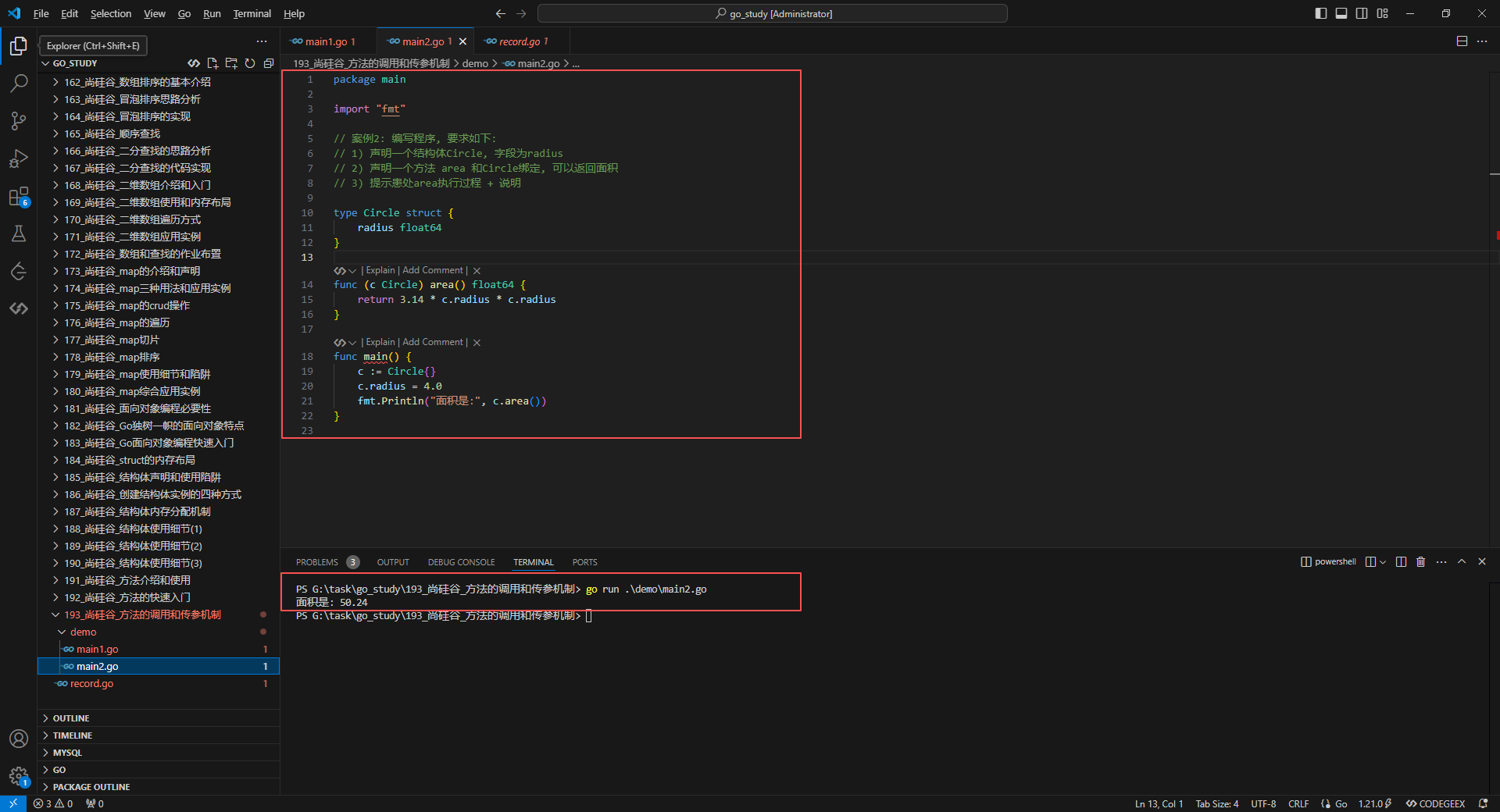Switch to the main1.go editor tab
This screenshot has width=1500, height=812.
point(330,41)
